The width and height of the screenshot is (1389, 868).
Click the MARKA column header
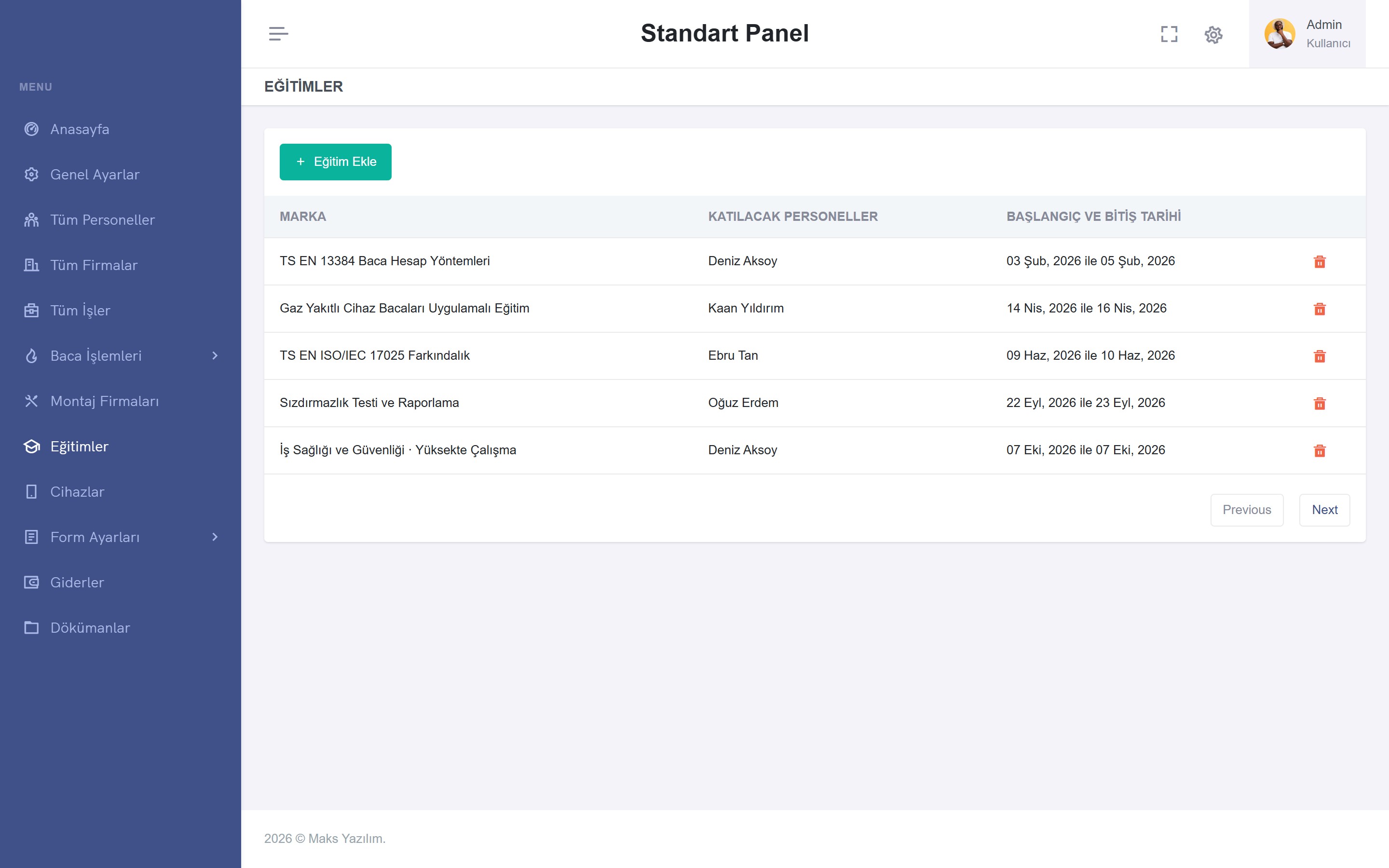click(x=302, y=217)
